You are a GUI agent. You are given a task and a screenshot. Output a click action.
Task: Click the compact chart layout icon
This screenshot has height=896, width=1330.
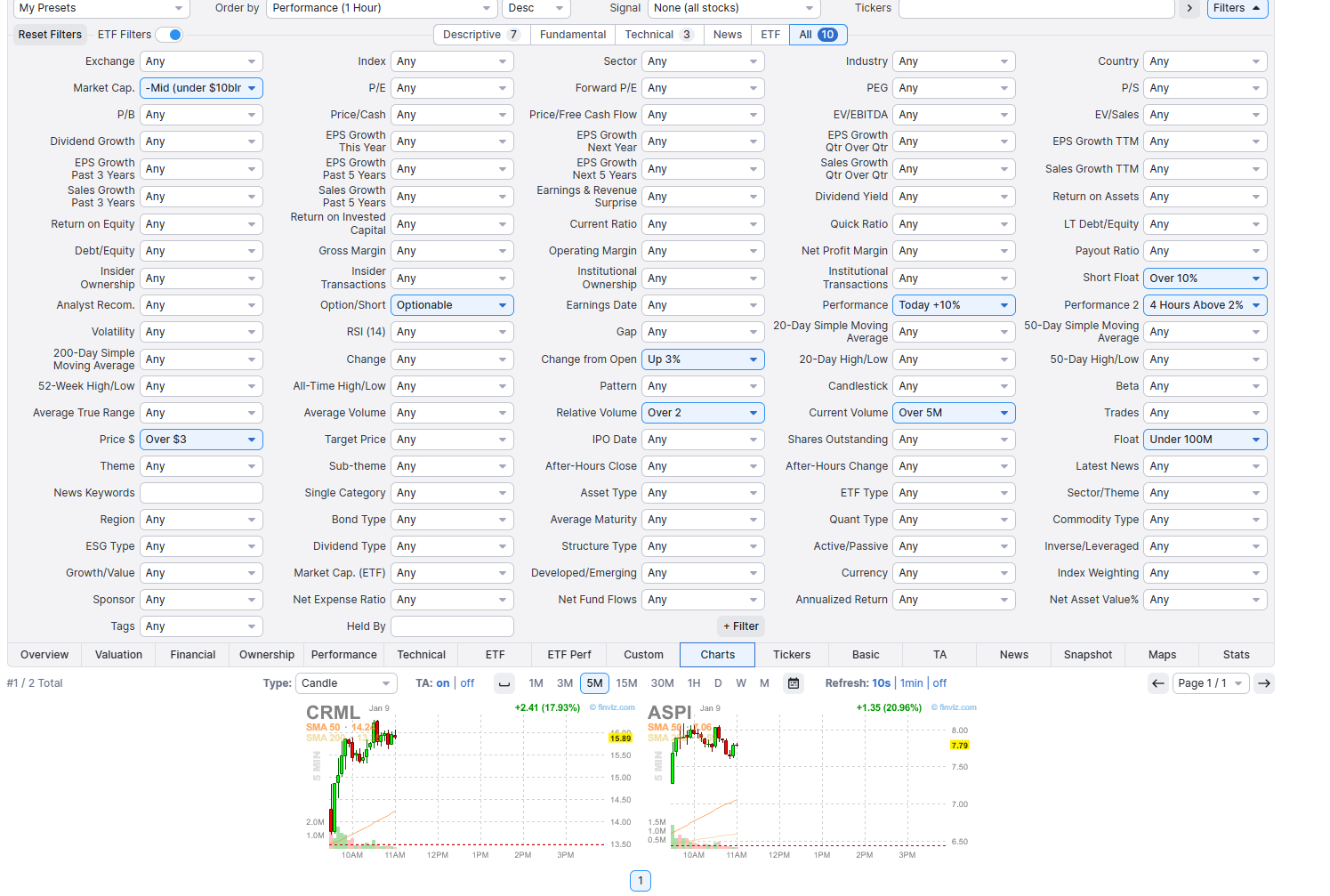(x=504, y=683)
